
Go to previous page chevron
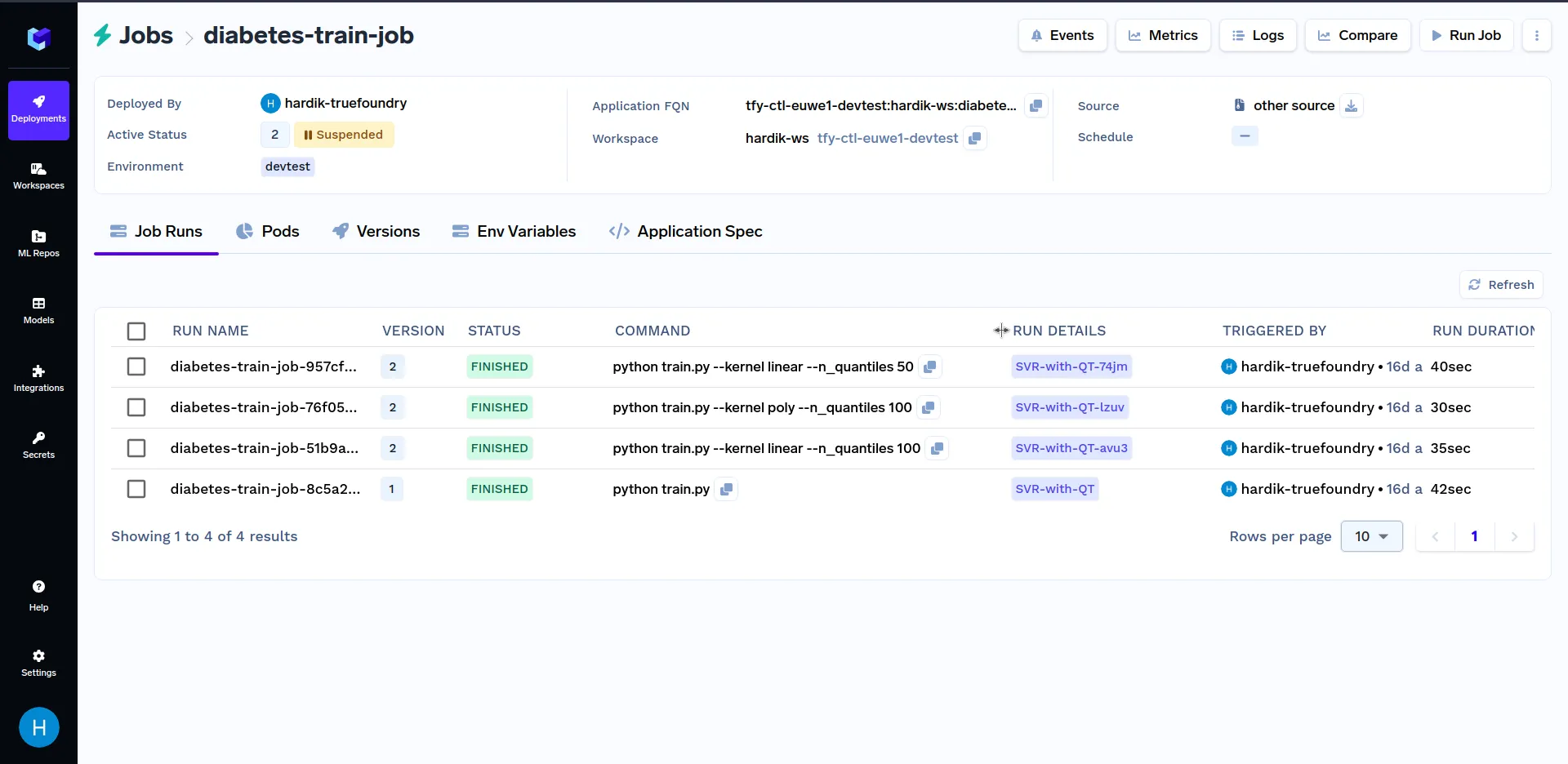1435,536
